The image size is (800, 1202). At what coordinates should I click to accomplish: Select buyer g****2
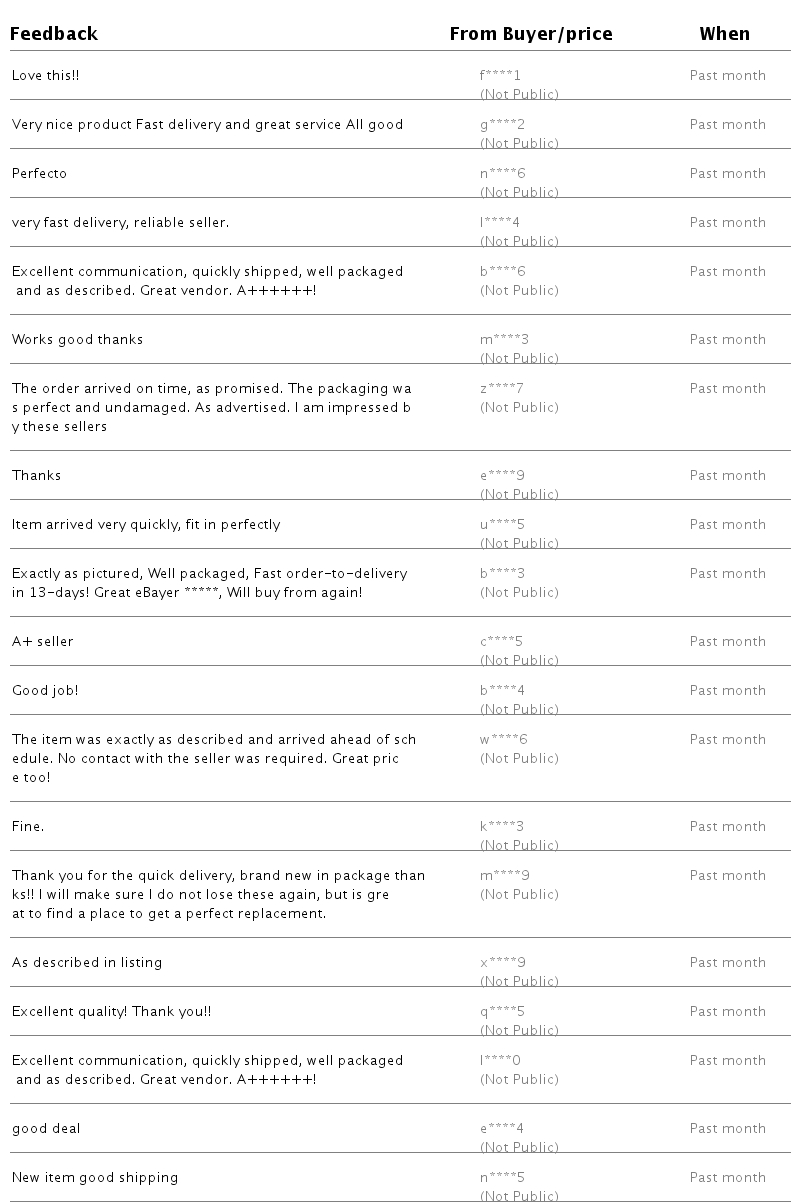coord(502,125)
